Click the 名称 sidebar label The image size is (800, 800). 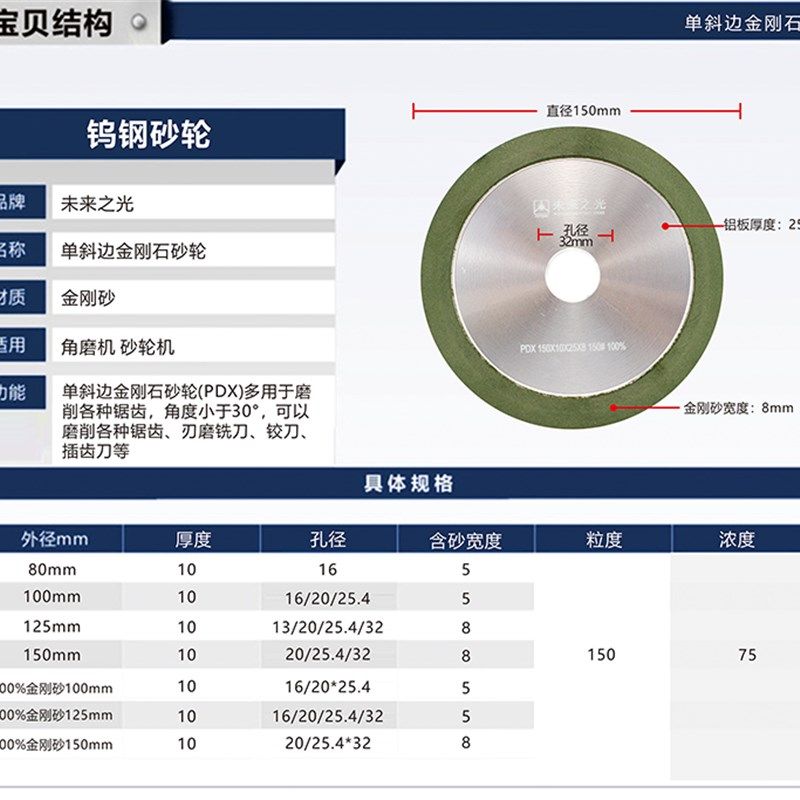pos(14,249)
